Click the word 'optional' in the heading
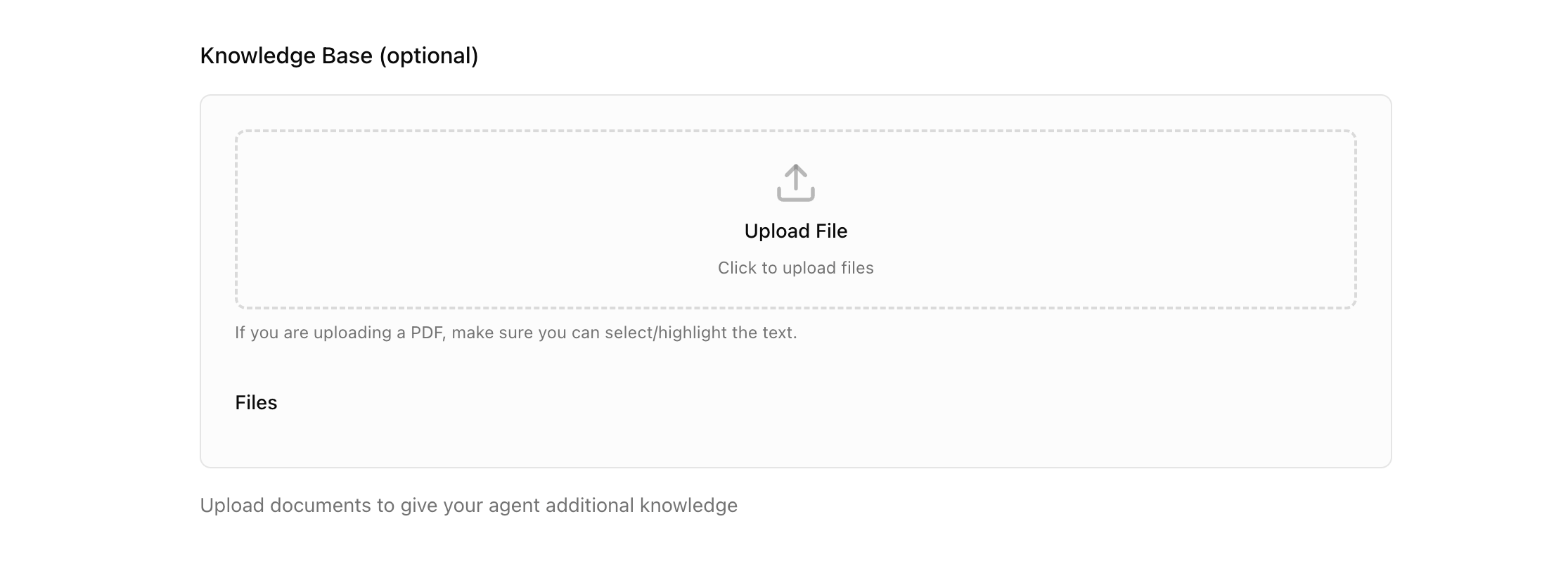The height and width of the screenshot is (564, 1568). coord(429,56)
